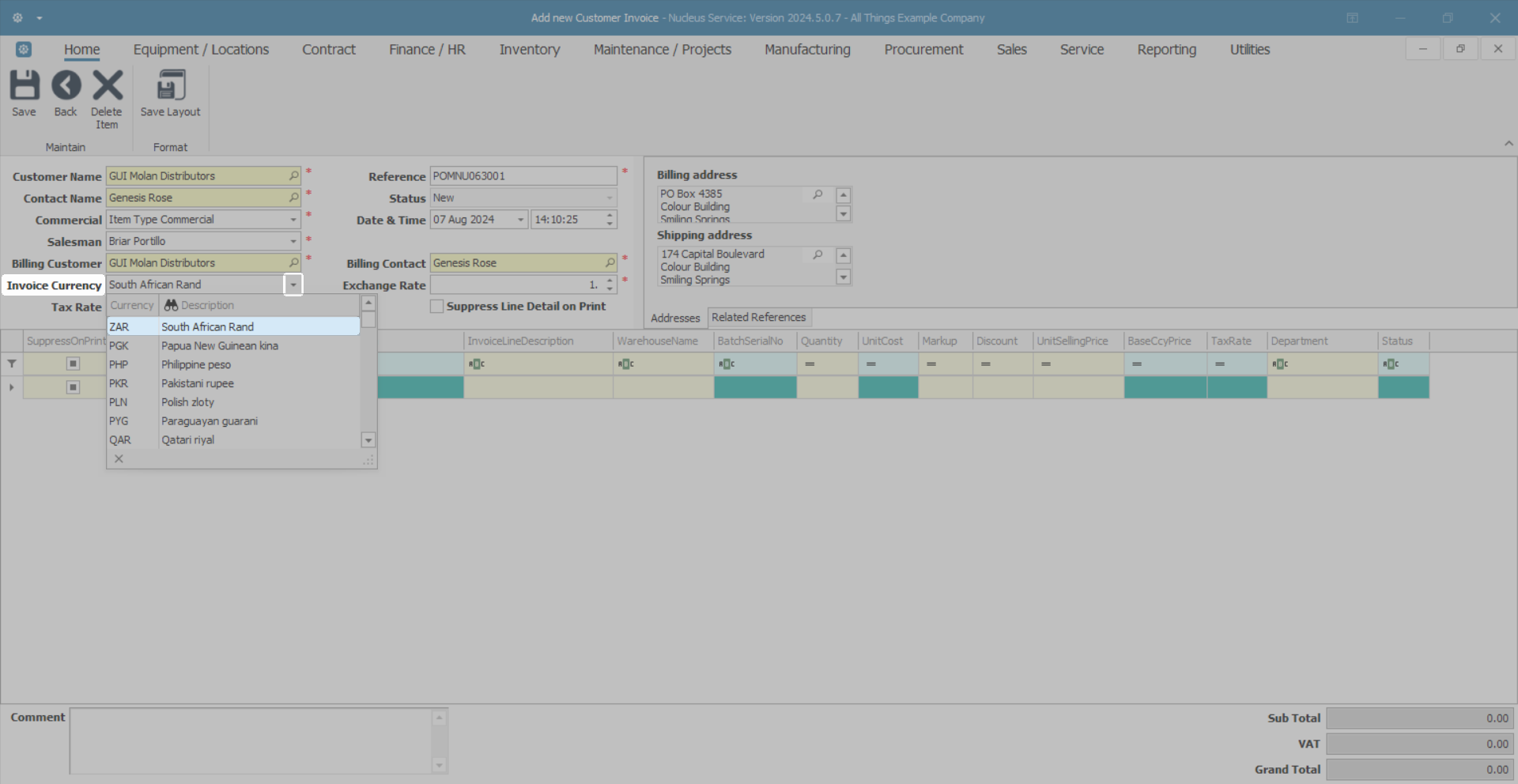Viewport: 1518px width, 784px height.
Task: Open the Reporting menu
Action: [x=1167, y=49]
